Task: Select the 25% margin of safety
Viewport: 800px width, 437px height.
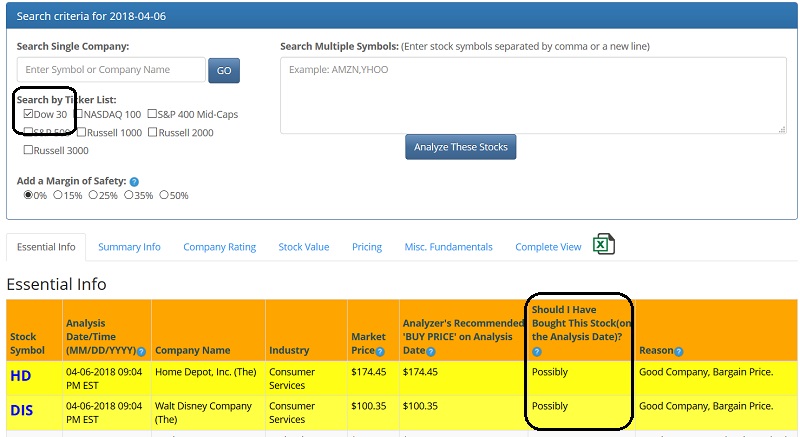Action: click(x=93, y=195)
